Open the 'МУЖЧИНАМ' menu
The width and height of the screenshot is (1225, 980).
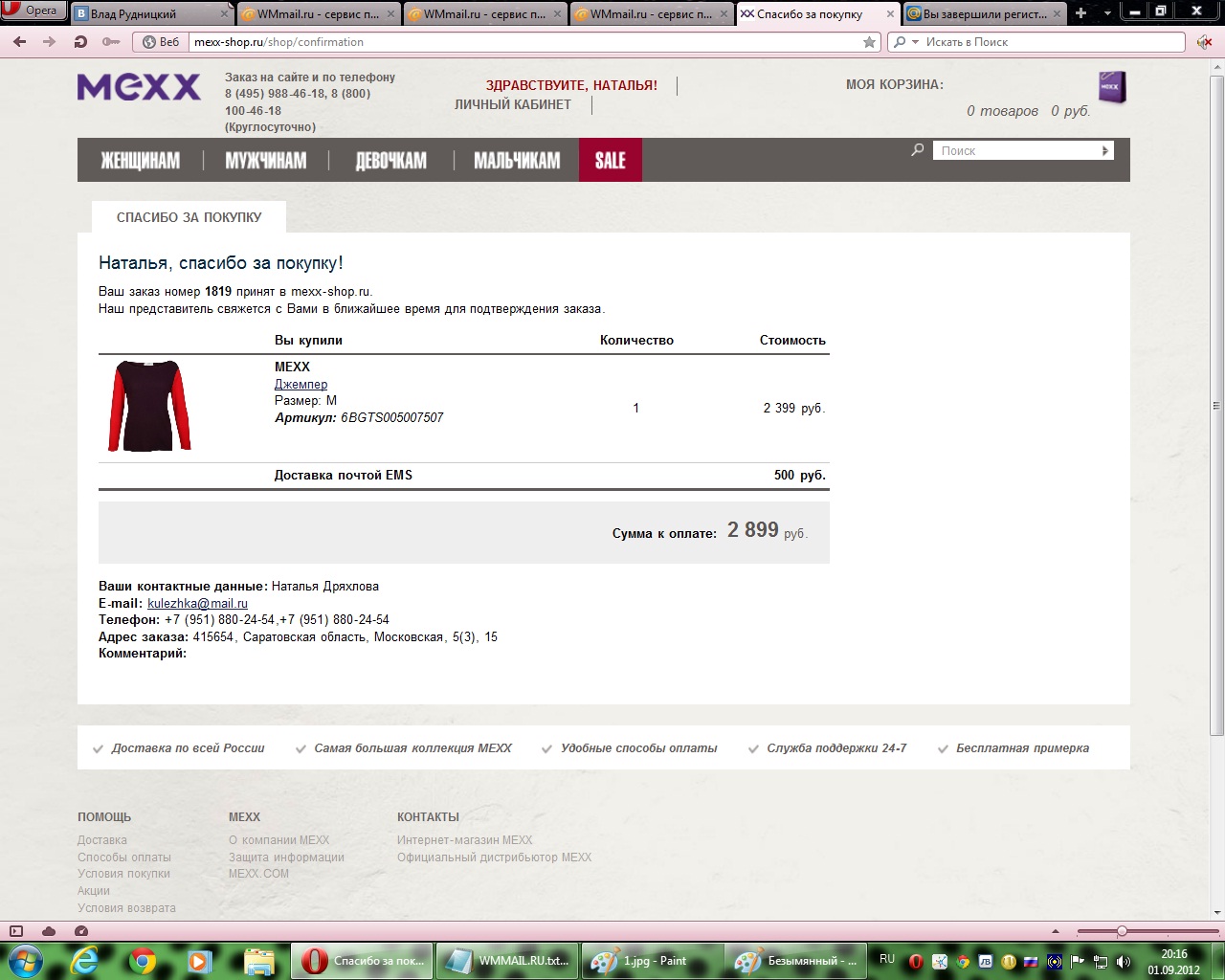(x=266, y=160)
